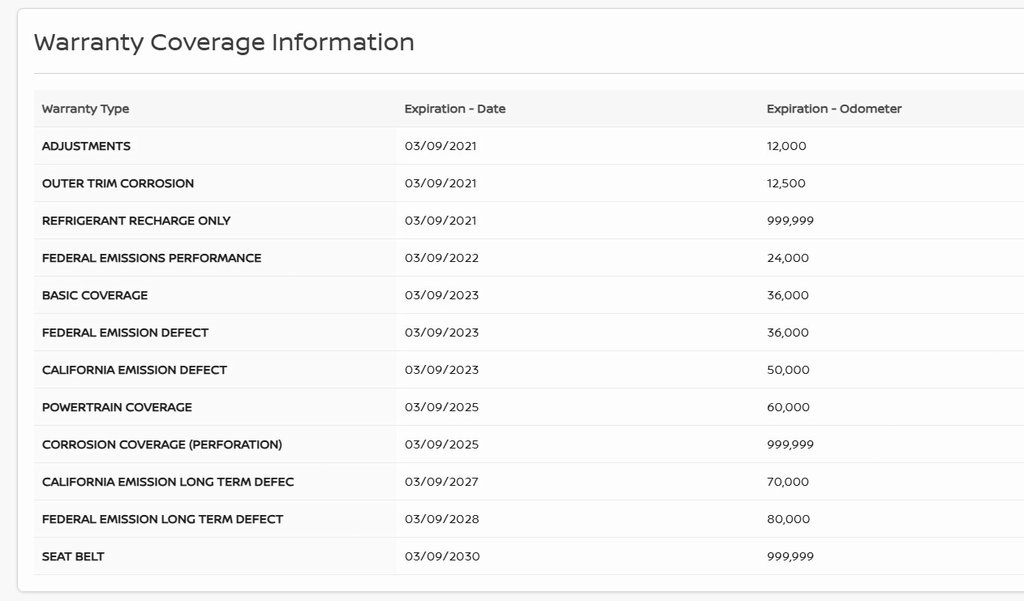This screenshot has height=601, width=1024.
Task: Select the FEDERAL EMISSION DEFECT entry
Action: [x=125, y=333]
